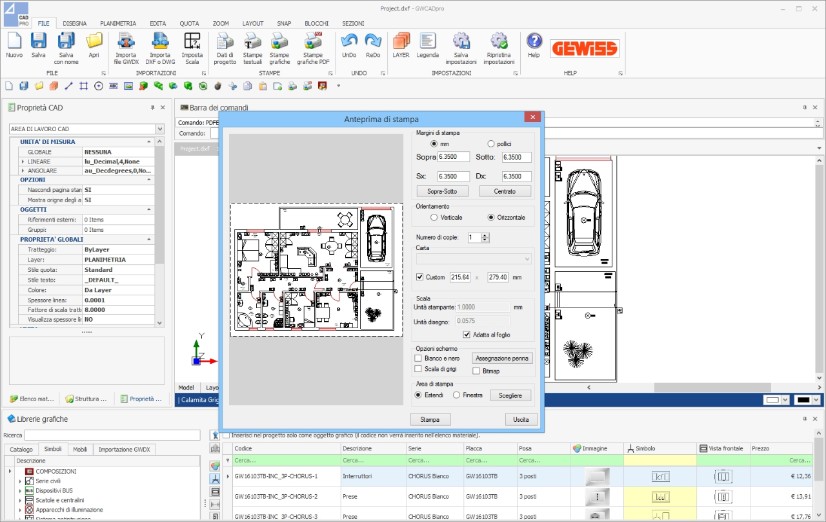Uncheck the Adatta al foglio checkbox
Viewport: 826px width, 522px height.
click(466, 334)
